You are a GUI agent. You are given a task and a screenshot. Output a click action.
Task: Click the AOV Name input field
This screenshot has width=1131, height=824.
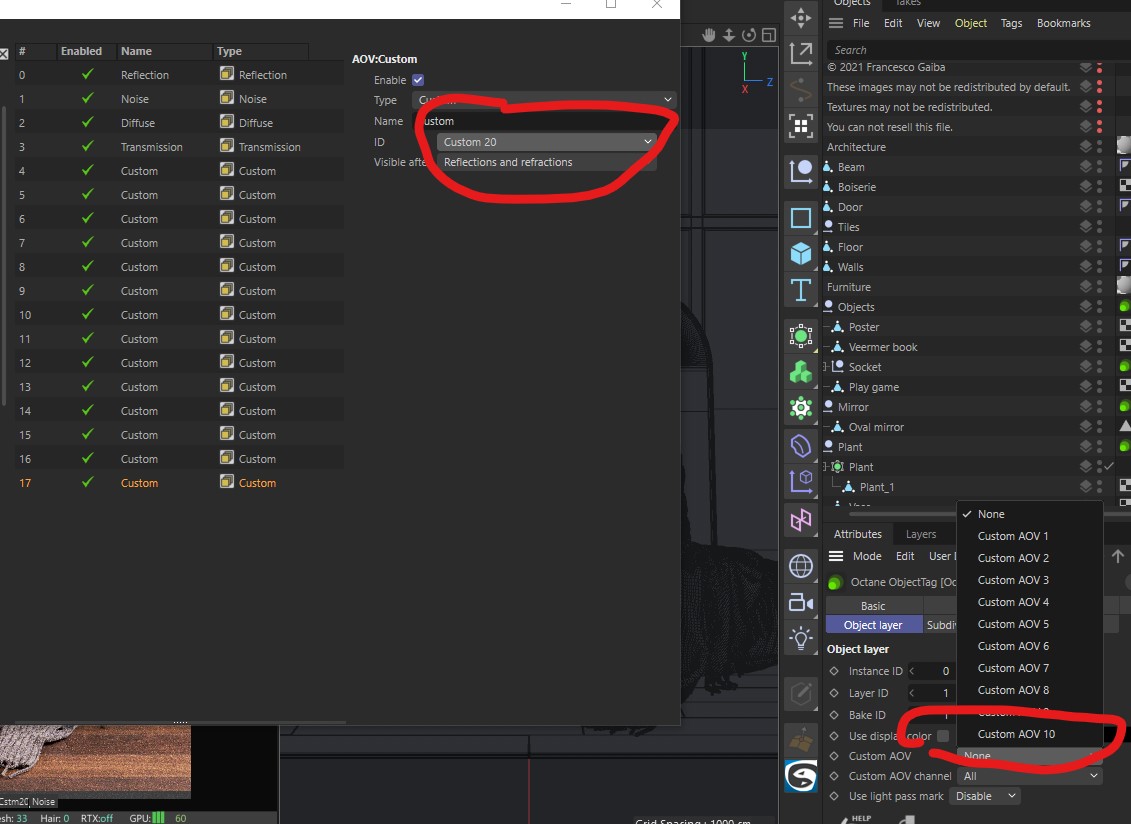coord(545,120)
